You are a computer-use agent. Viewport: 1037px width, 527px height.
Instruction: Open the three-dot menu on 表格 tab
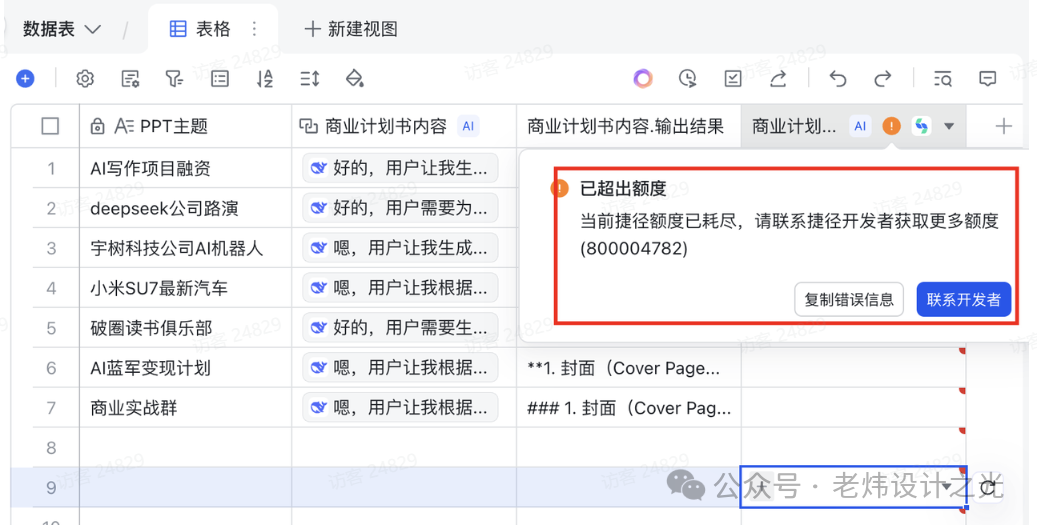coord(255,28)
